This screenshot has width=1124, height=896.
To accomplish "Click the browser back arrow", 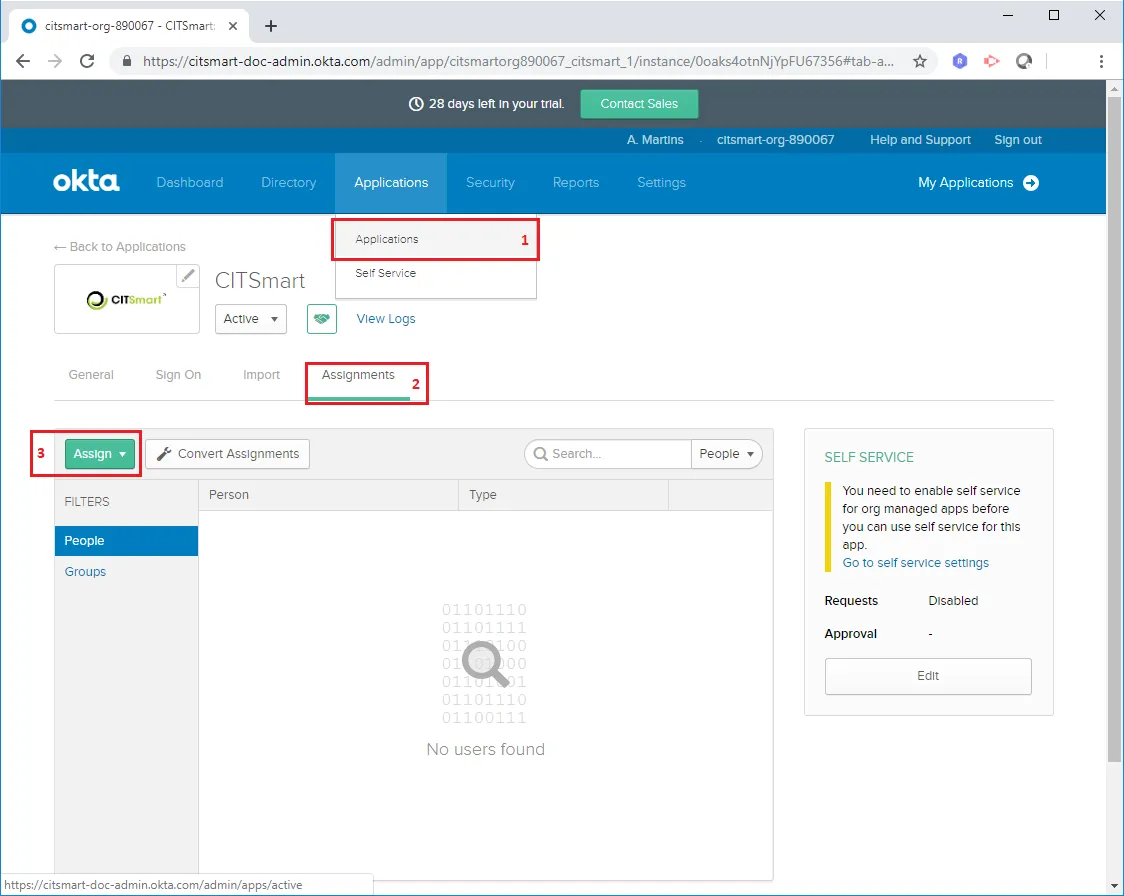I will click(x=23, y=62).
